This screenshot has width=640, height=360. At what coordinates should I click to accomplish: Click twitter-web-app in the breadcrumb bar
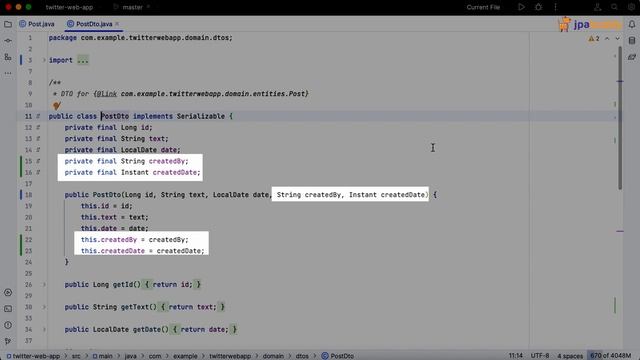tap(33, 356)
